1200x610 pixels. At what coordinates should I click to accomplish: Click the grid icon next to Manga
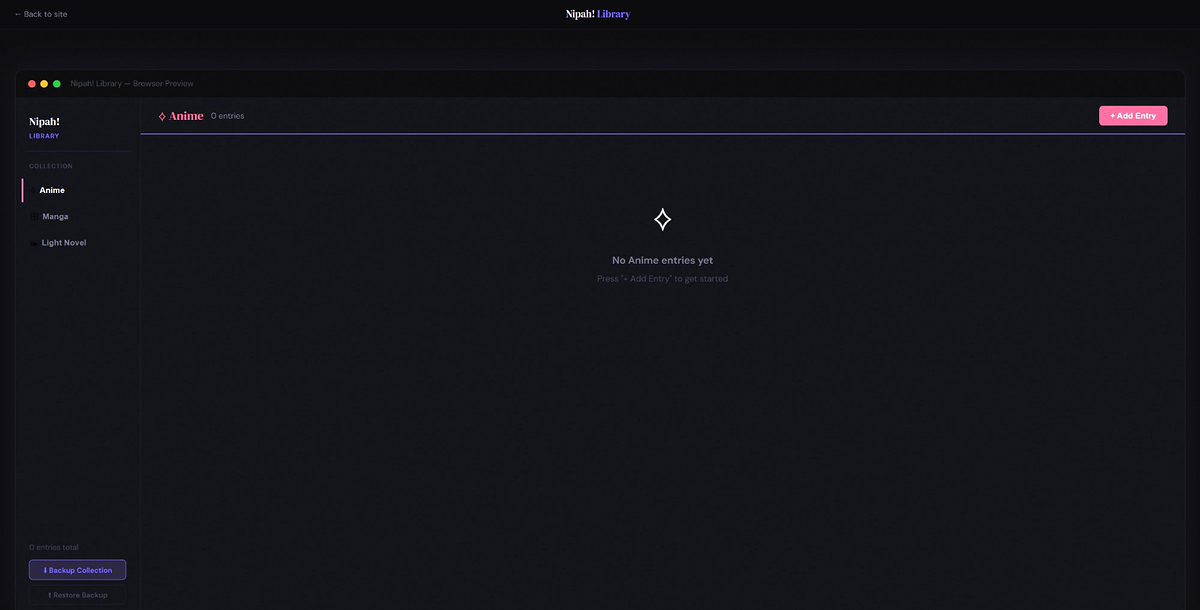34,216
